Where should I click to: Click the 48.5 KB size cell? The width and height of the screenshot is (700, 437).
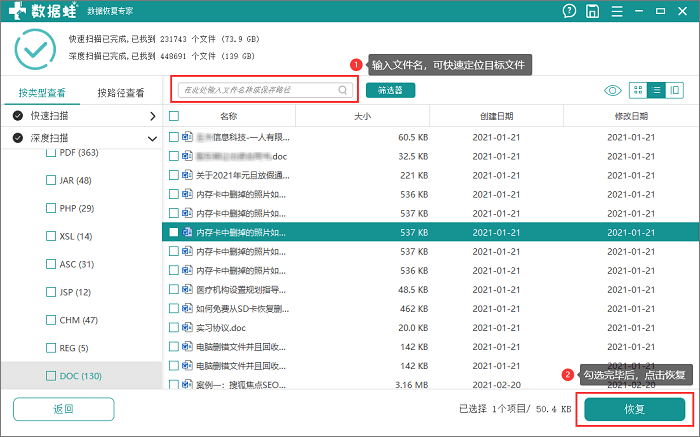tap(413, 290)
